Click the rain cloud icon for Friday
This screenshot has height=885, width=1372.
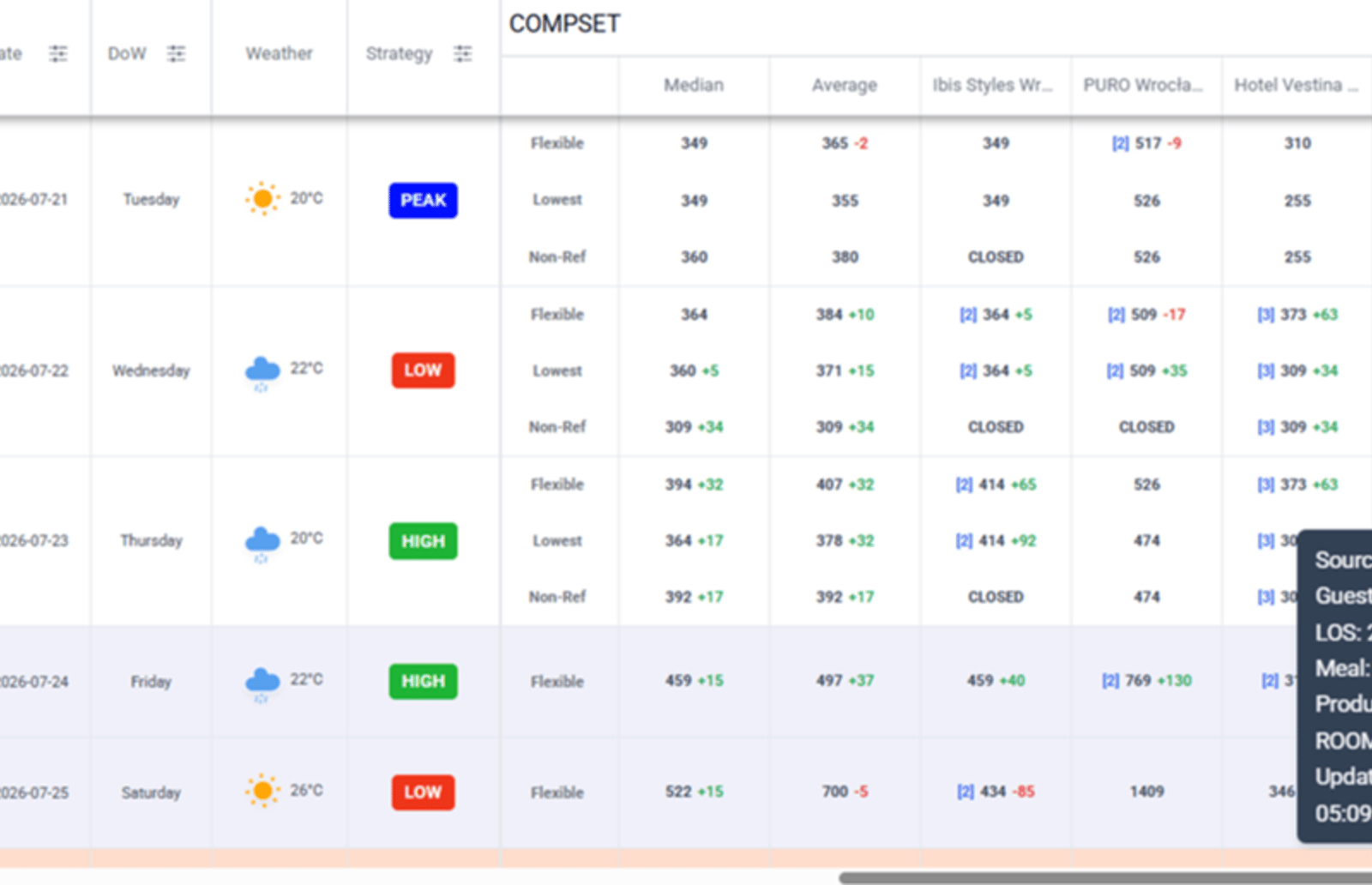262,683
